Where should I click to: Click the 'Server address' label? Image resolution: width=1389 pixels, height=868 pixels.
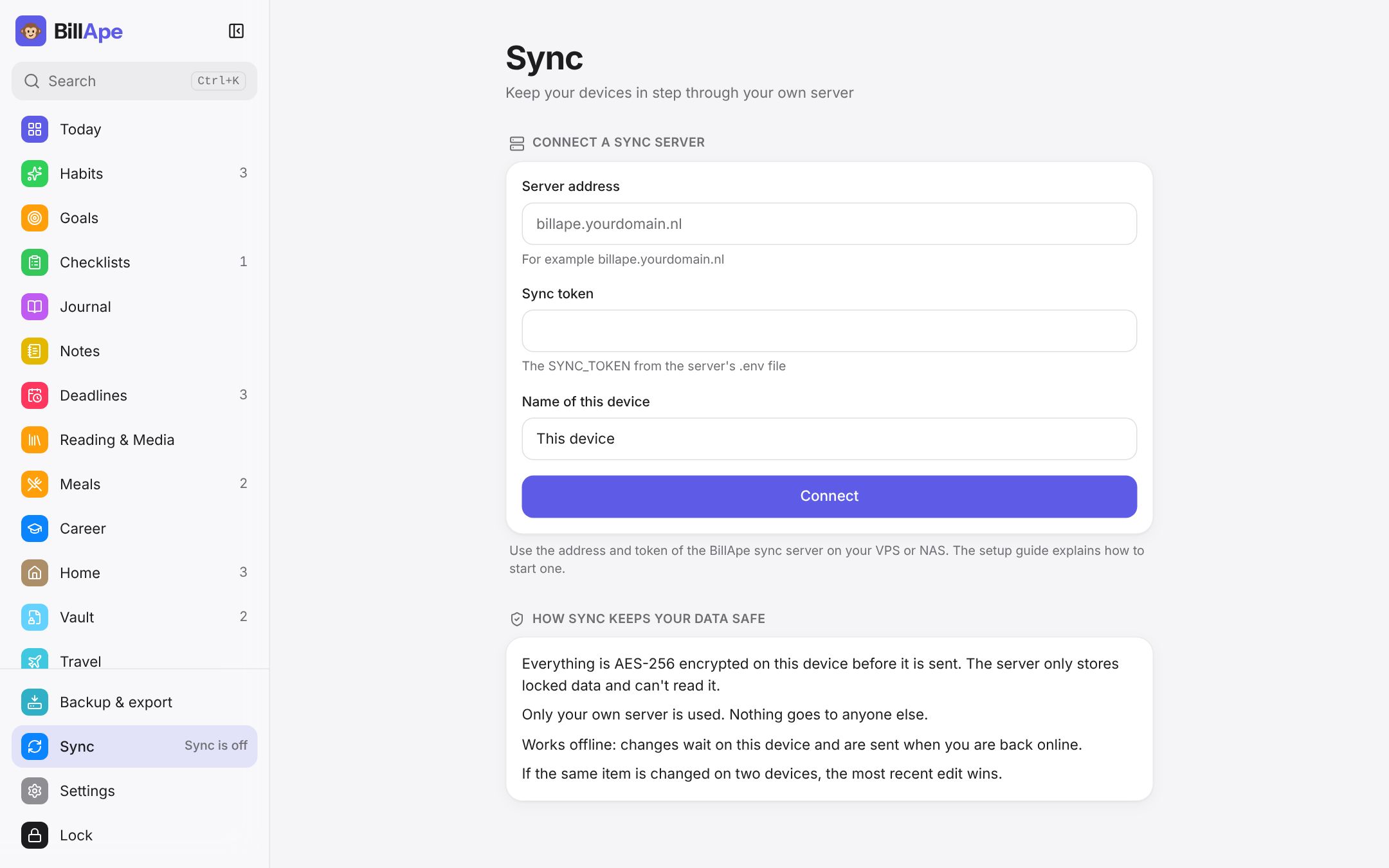point(570,186)
